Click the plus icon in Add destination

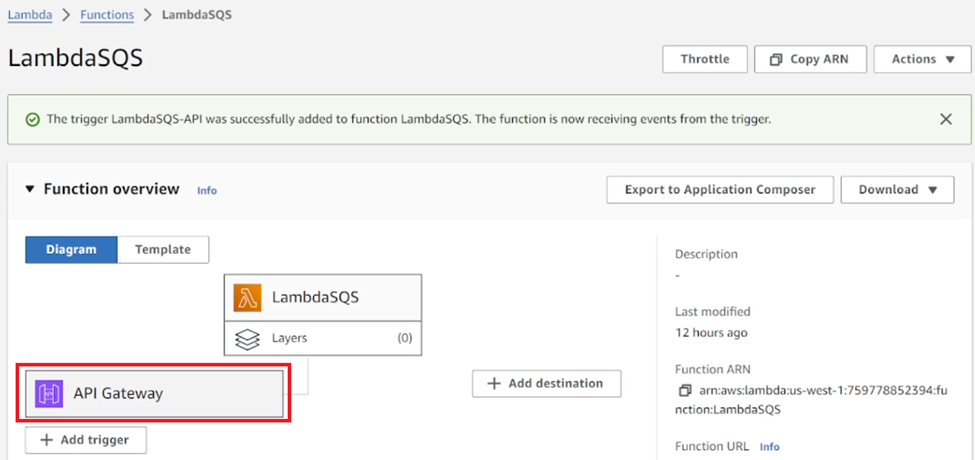coord(494,384)
